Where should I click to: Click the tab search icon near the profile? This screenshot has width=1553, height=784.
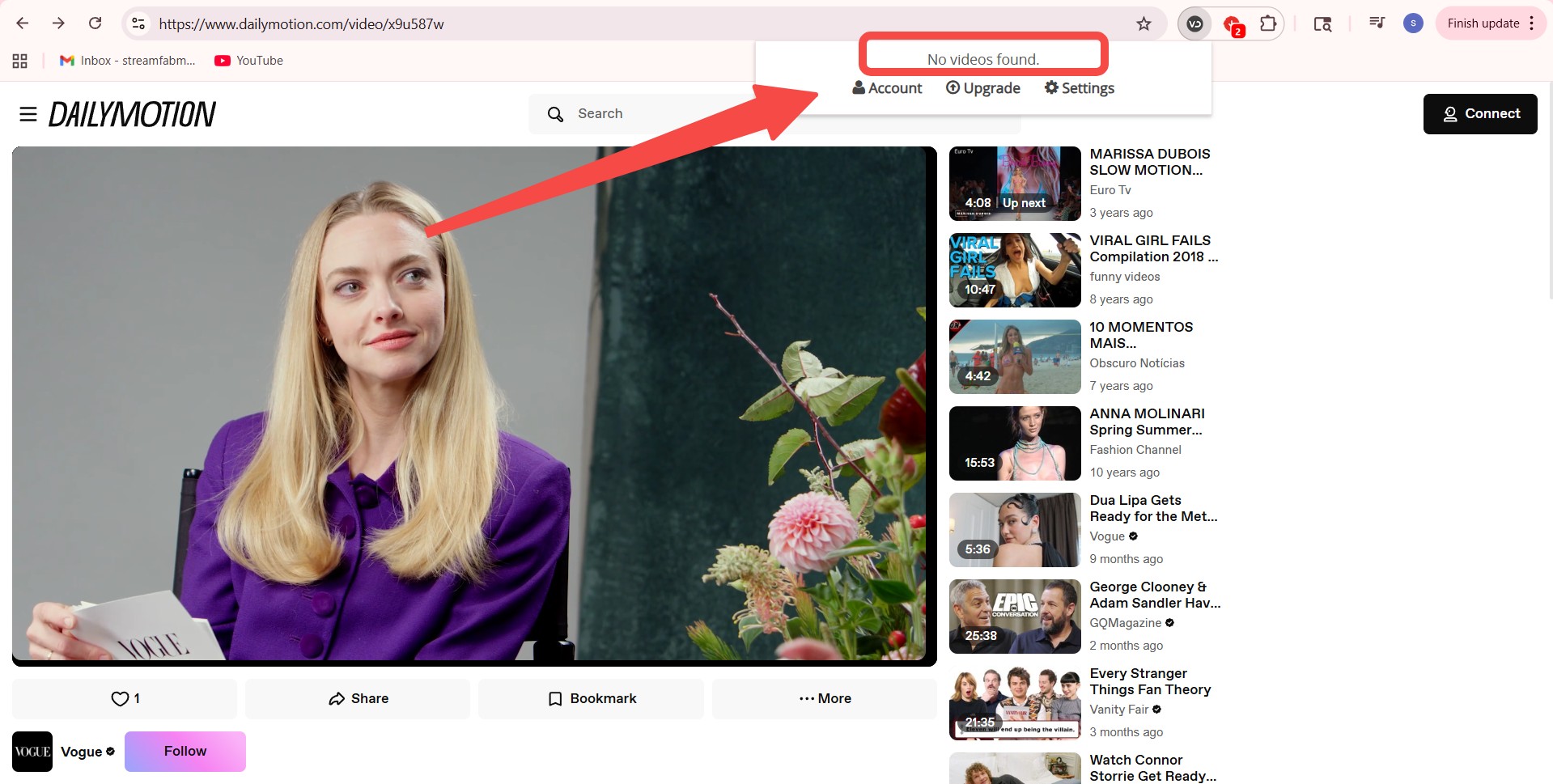click(1322, 24)
